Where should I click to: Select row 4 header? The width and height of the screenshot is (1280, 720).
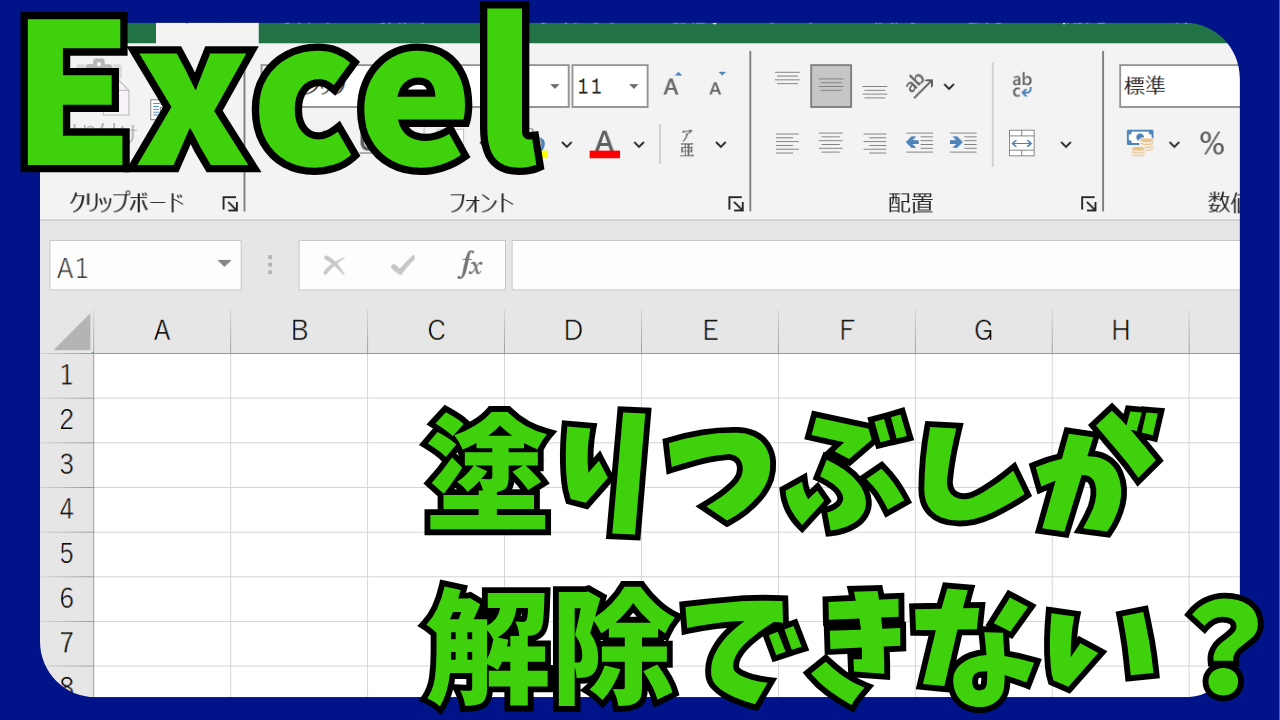click(x=67, y=509)
